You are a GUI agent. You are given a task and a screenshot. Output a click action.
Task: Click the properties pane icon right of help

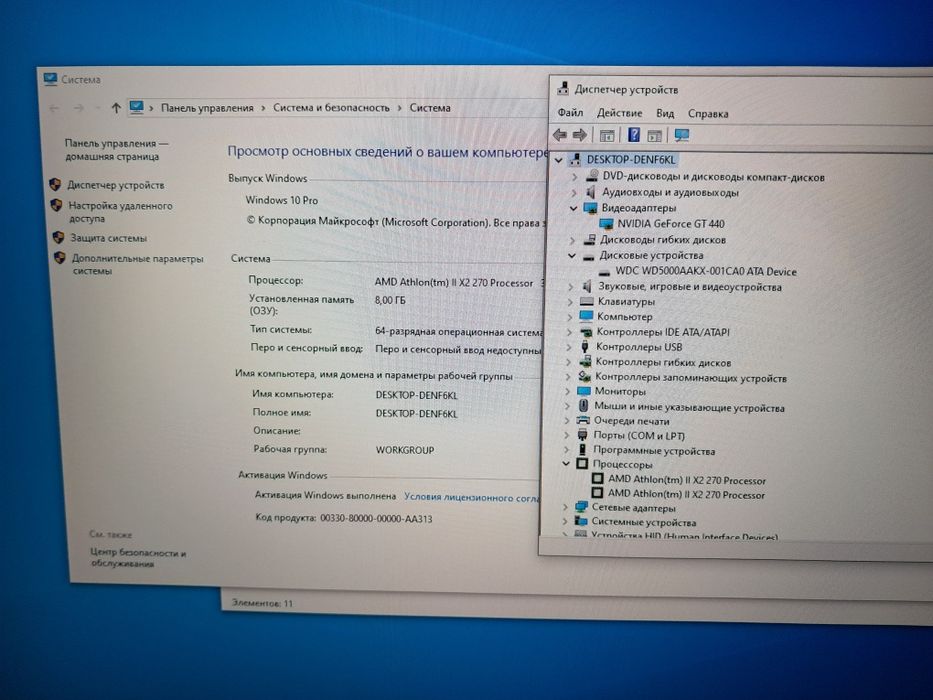click(x=655, y=136)
